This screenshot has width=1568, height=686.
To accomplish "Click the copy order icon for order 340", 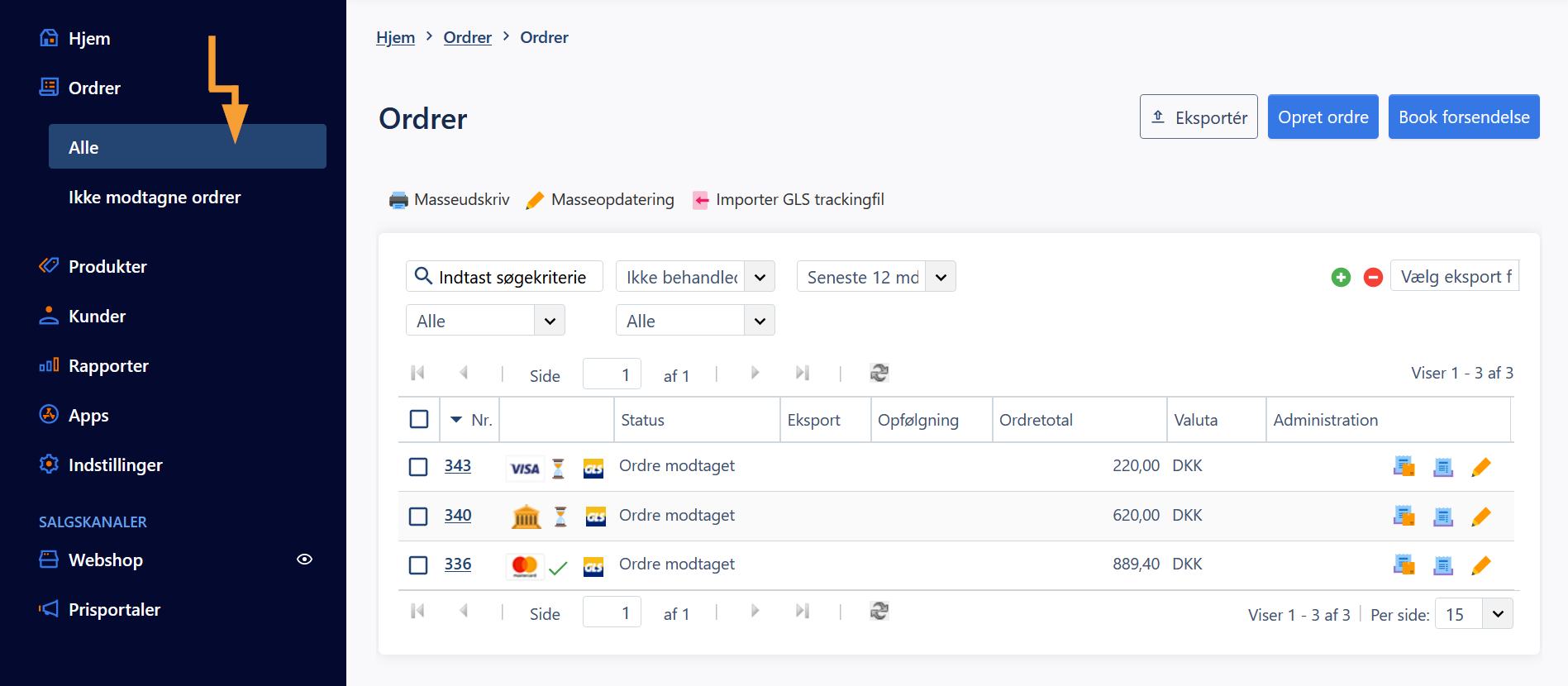I will [x=1404, y=516].
